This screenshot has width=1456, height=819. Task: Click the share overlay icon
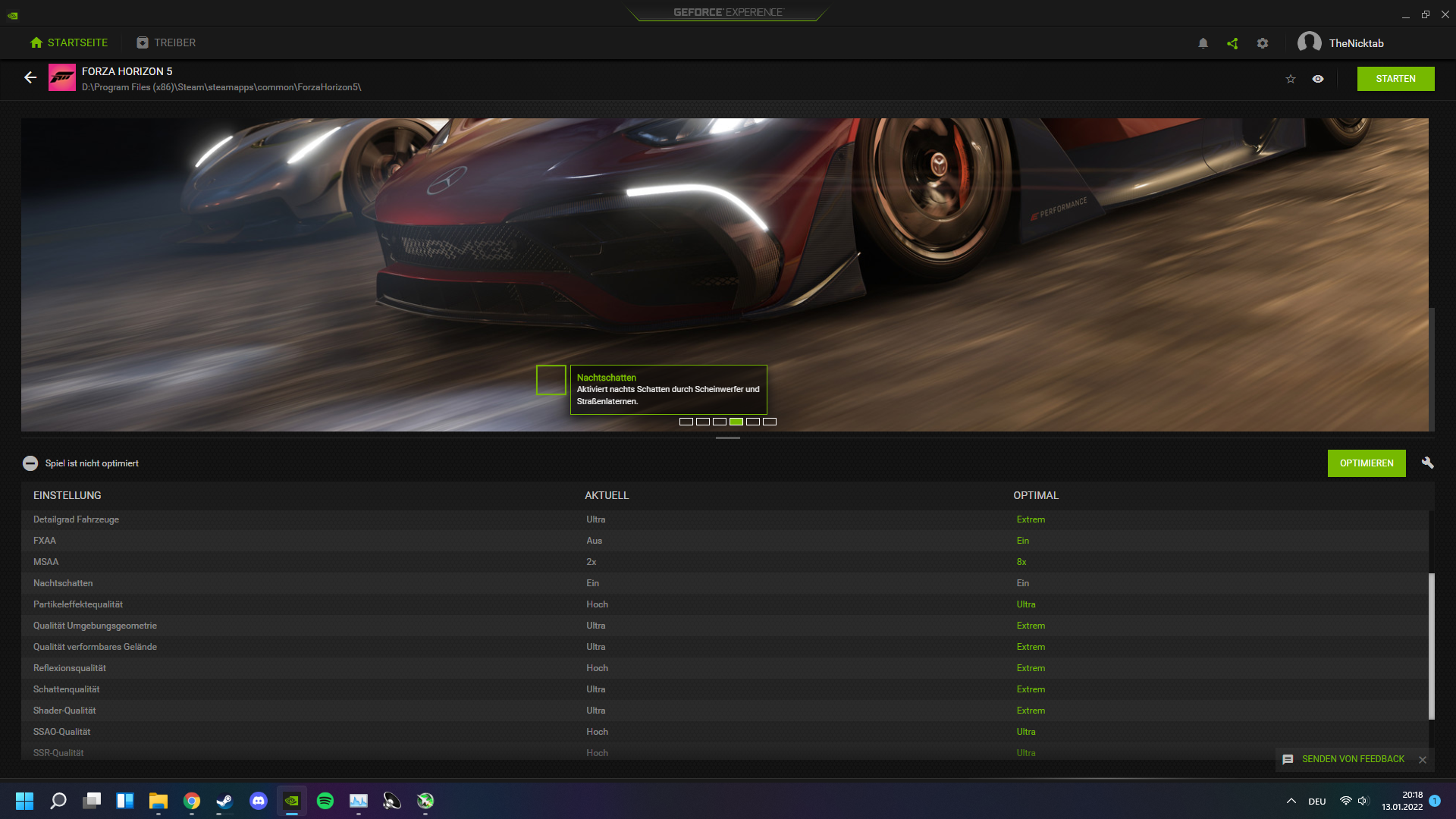pos(1232,43)
